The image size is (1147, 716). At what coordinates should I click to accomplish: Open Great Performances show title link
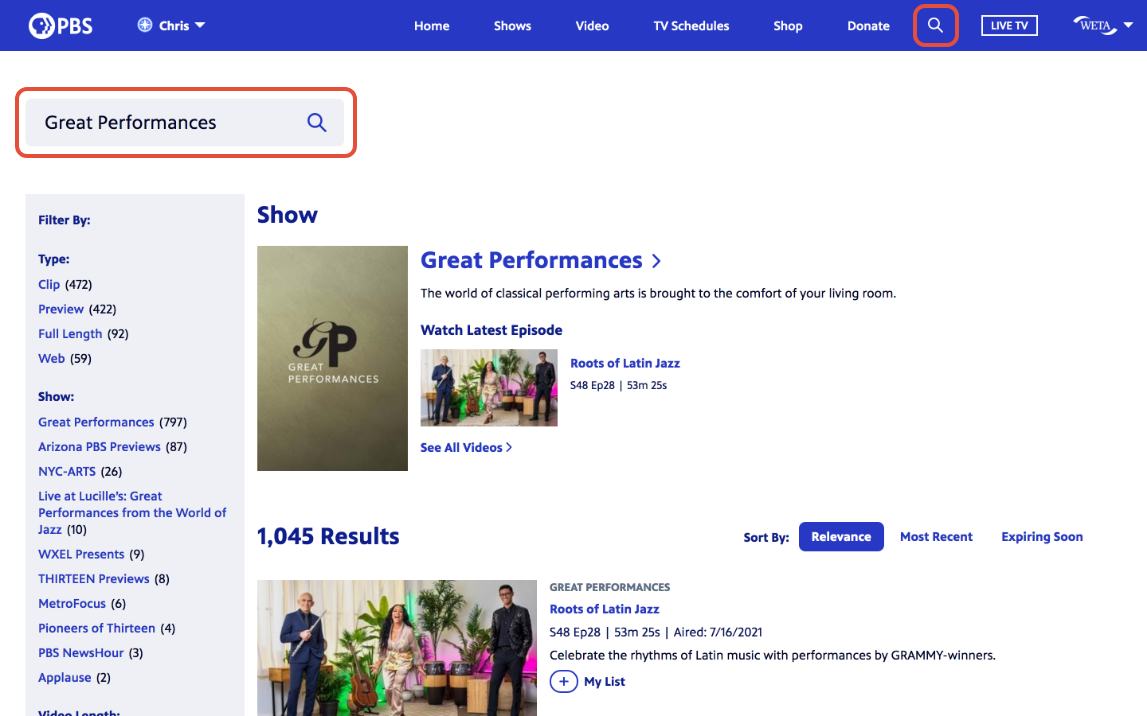531,260
